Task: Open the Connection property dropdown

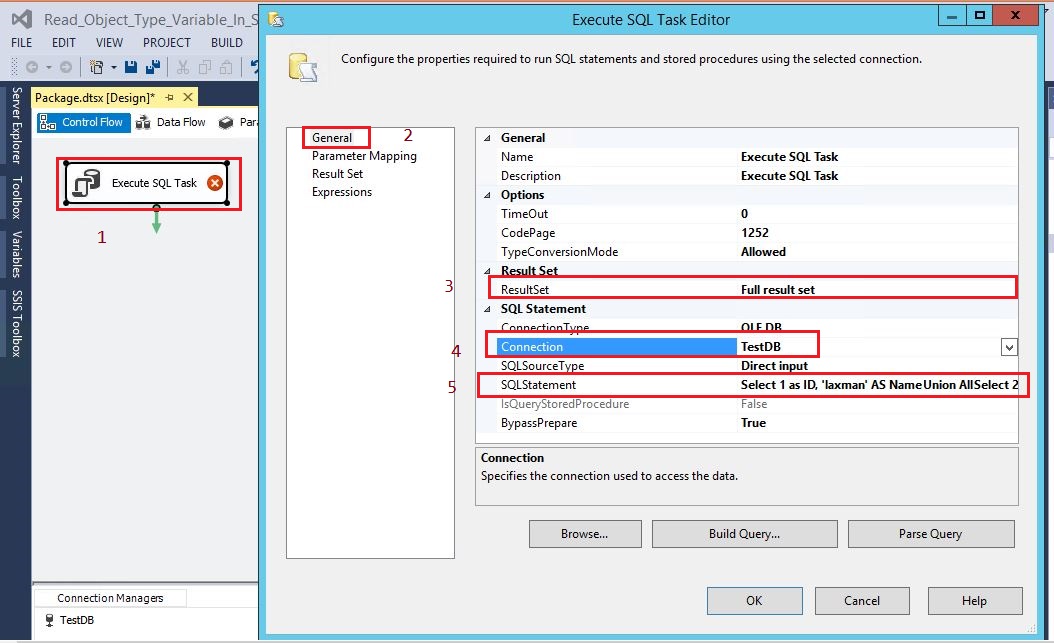Action: [x=1009, y=346]
